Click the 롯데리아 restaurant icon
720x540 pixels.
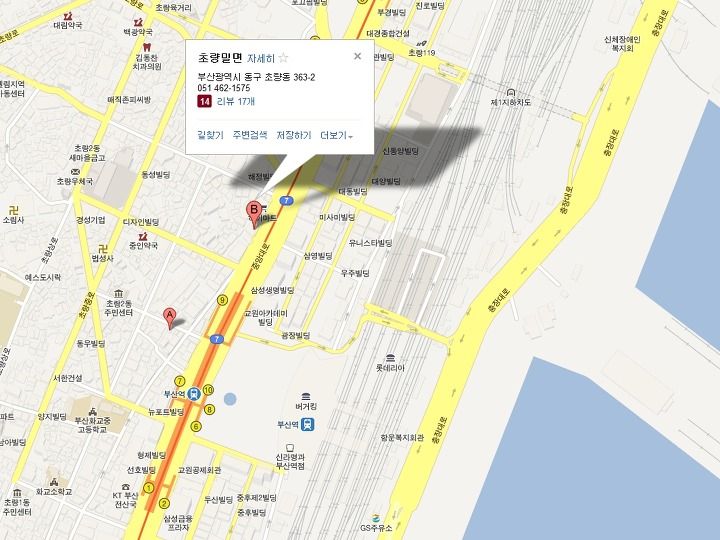pyautogui.click(x=390, y=358)
